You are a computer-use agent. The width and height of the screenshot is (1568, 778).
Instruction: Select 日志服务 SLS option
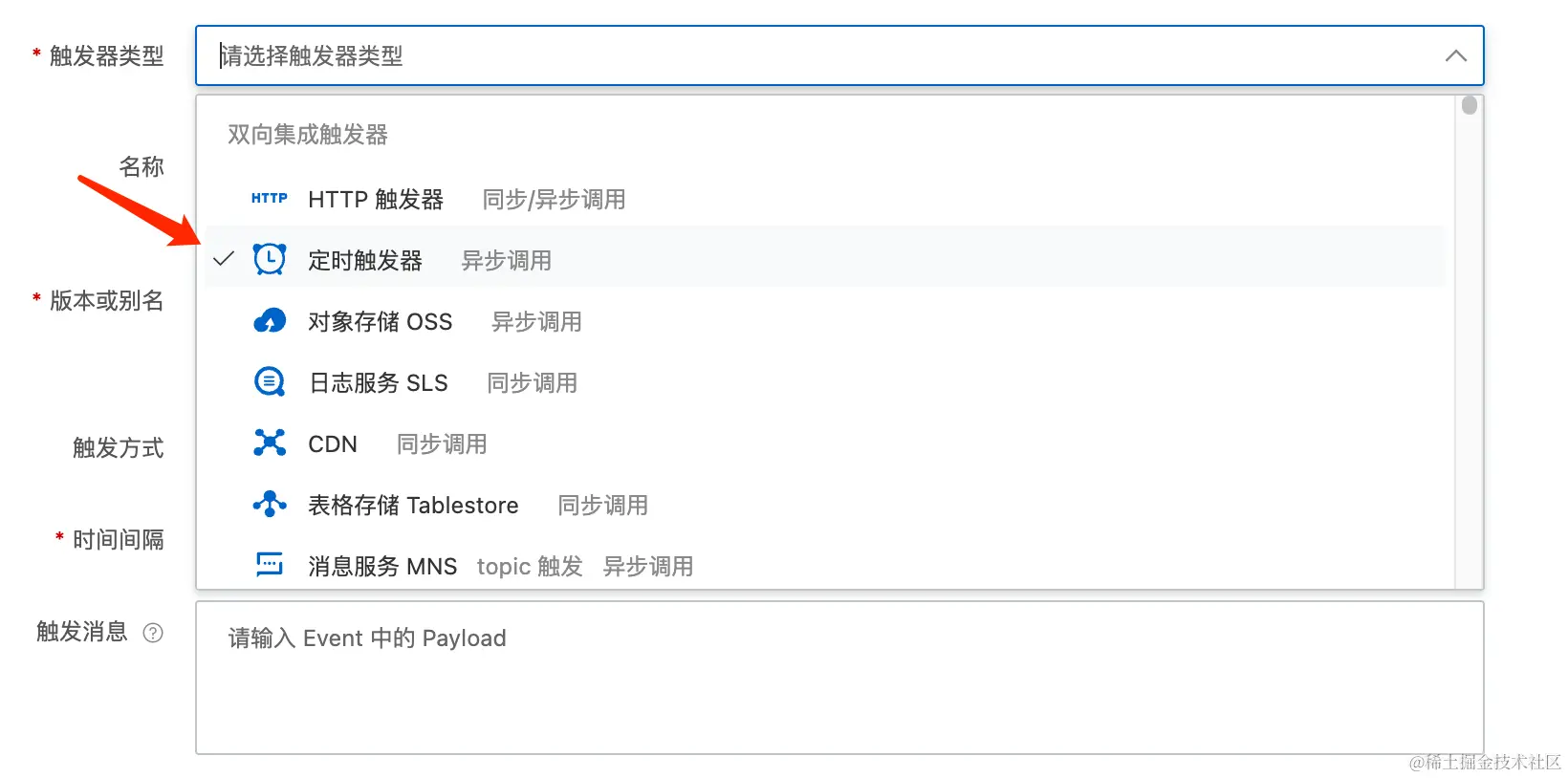coord(379,383)
